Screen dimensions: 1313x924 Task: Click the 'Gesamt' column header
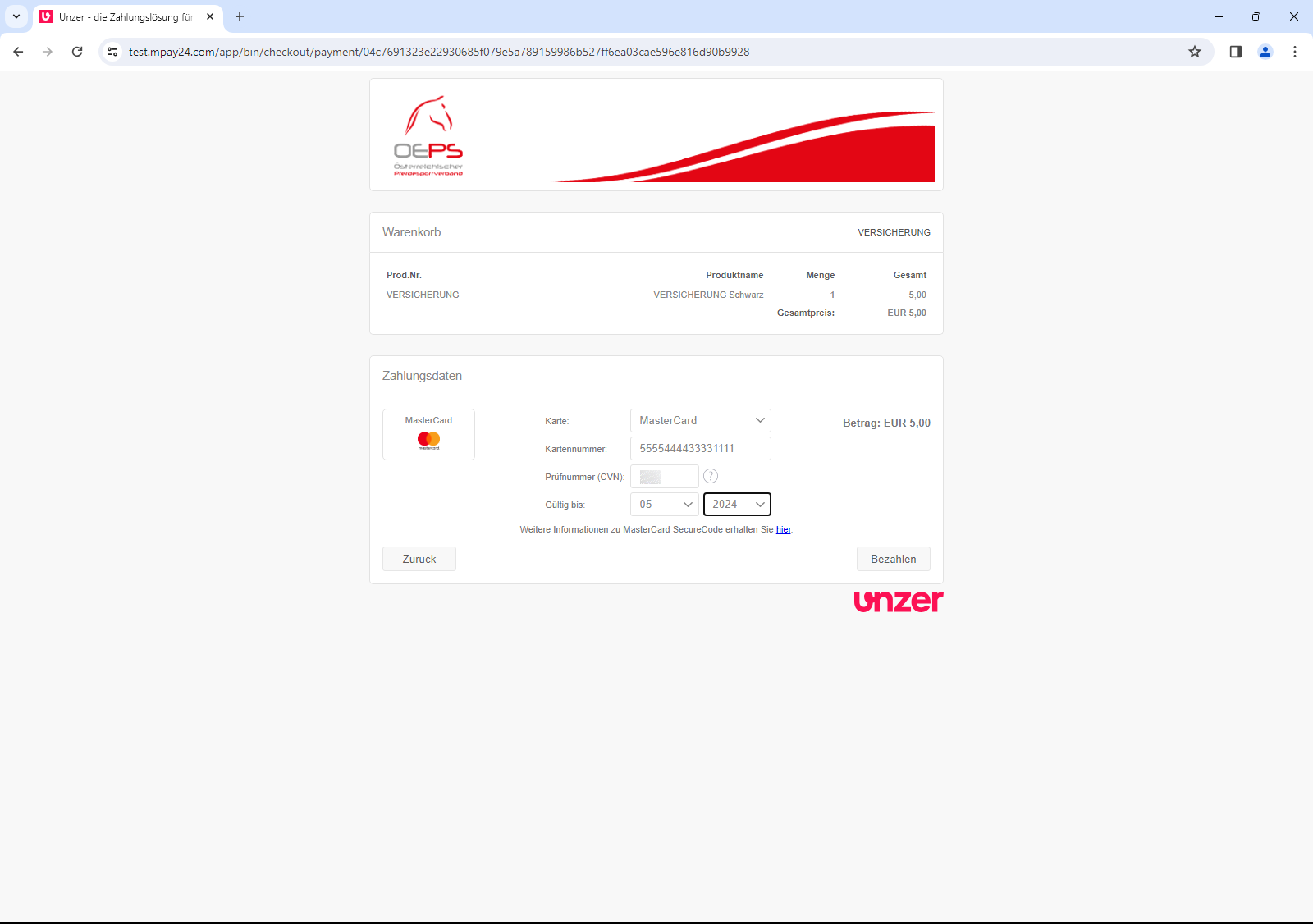[x=910, y=275]
